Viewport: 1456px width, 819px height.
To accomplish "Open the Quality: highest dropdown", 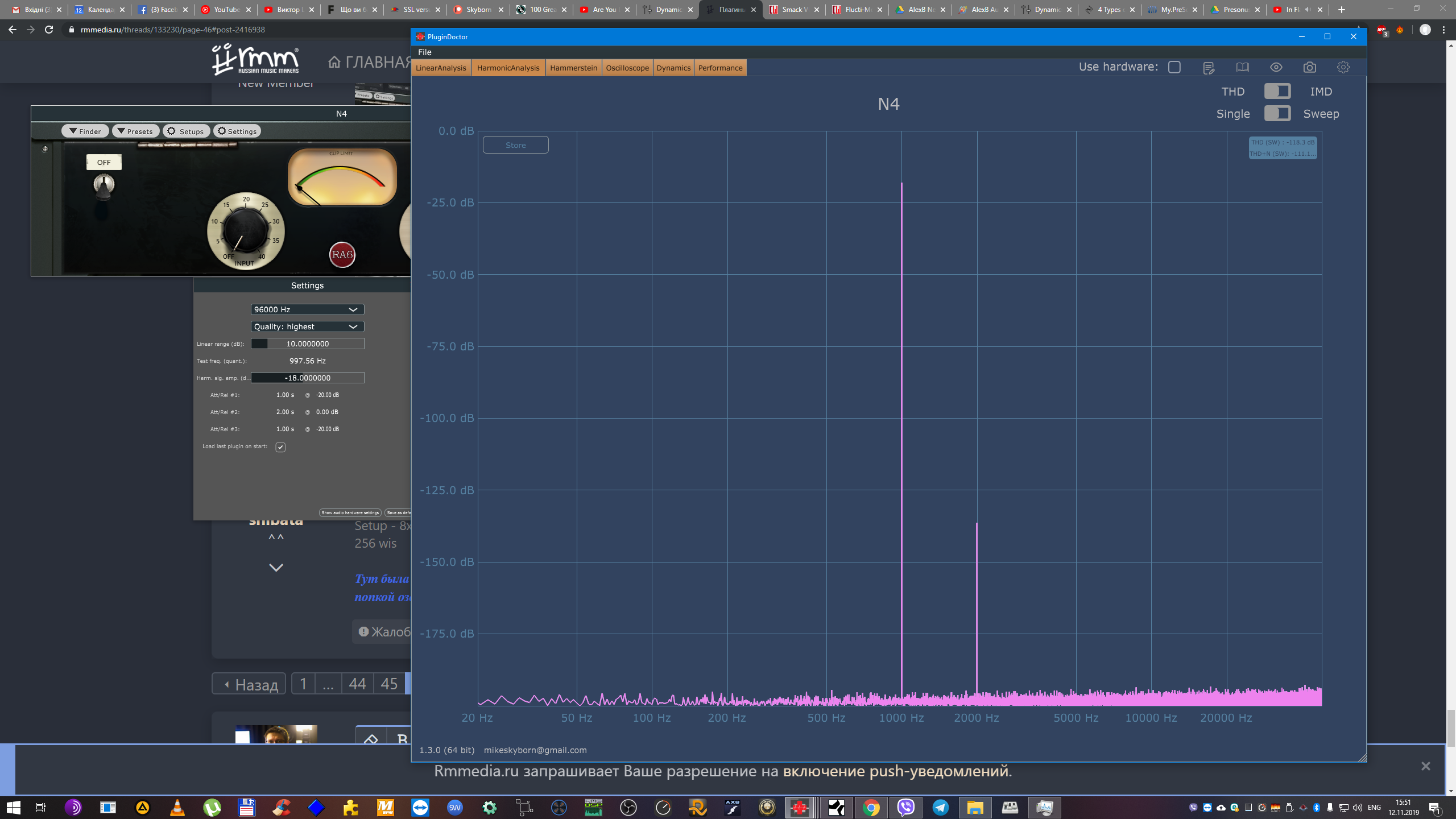I will point(307,326).
